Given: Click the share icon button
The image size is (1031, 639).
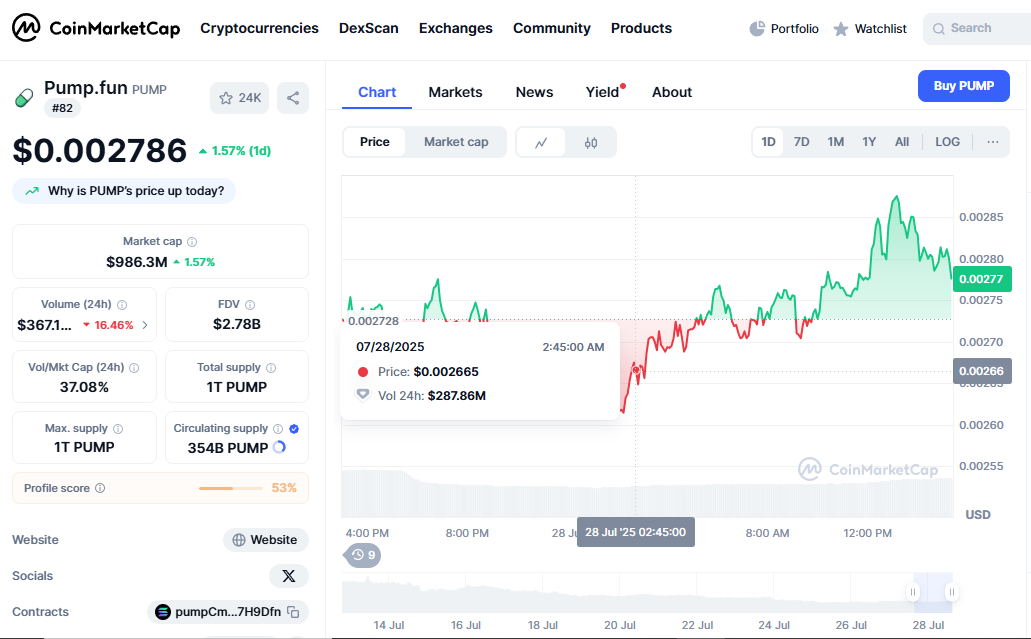Looking at the screenshot, I should coord(293,98).
